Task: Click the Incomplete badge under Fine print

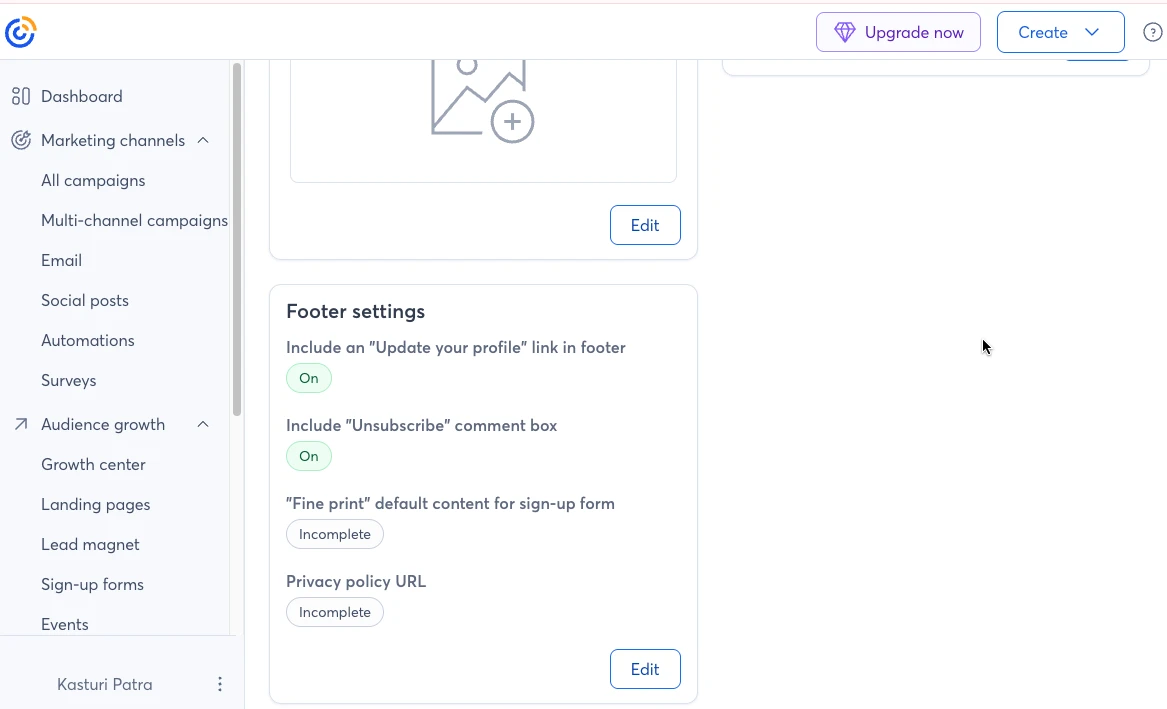Action: tap(335, 534)
